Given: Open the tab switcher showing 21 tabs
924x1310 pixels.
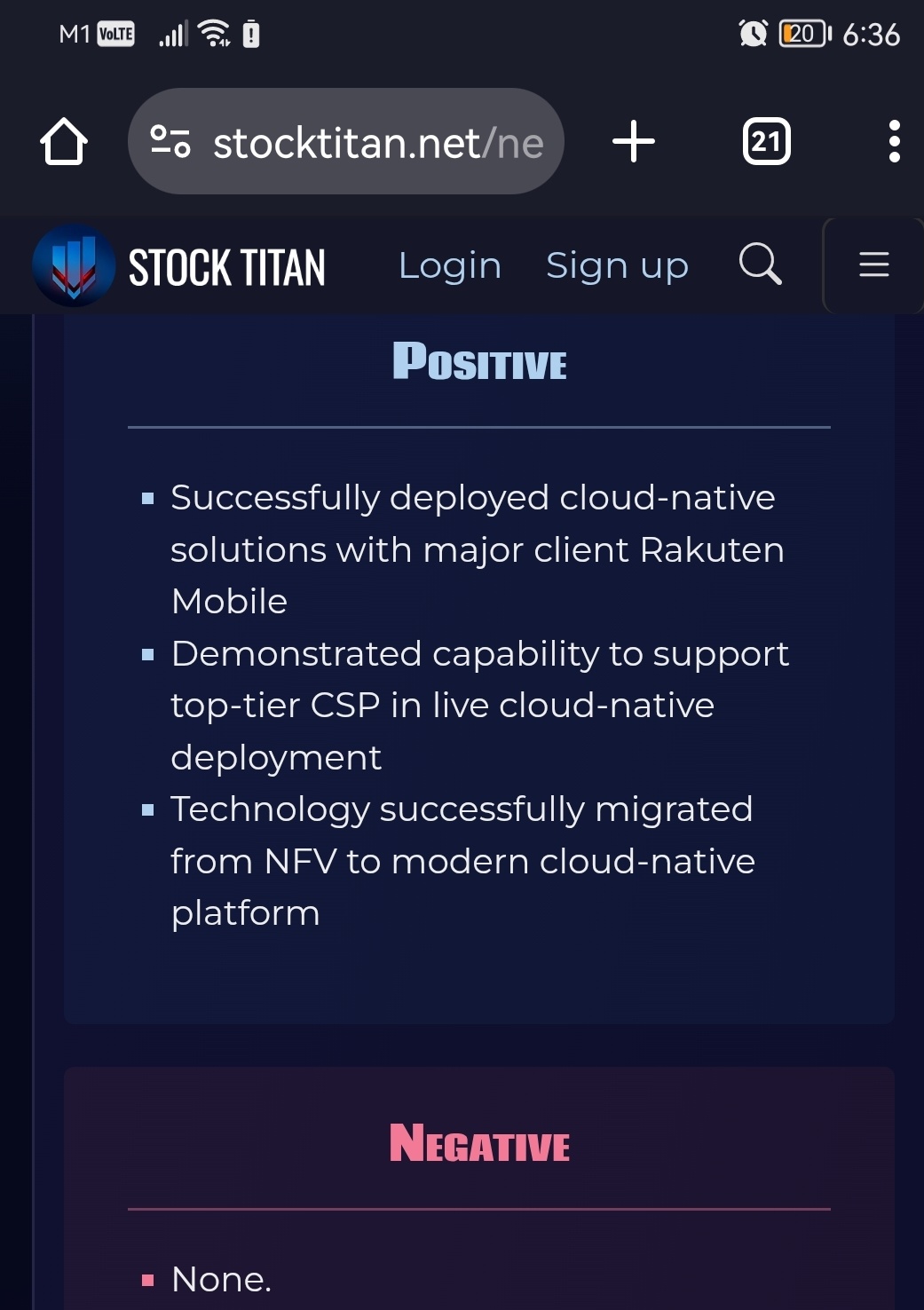Looking at the screenshot, I should (x=766, y=141).
